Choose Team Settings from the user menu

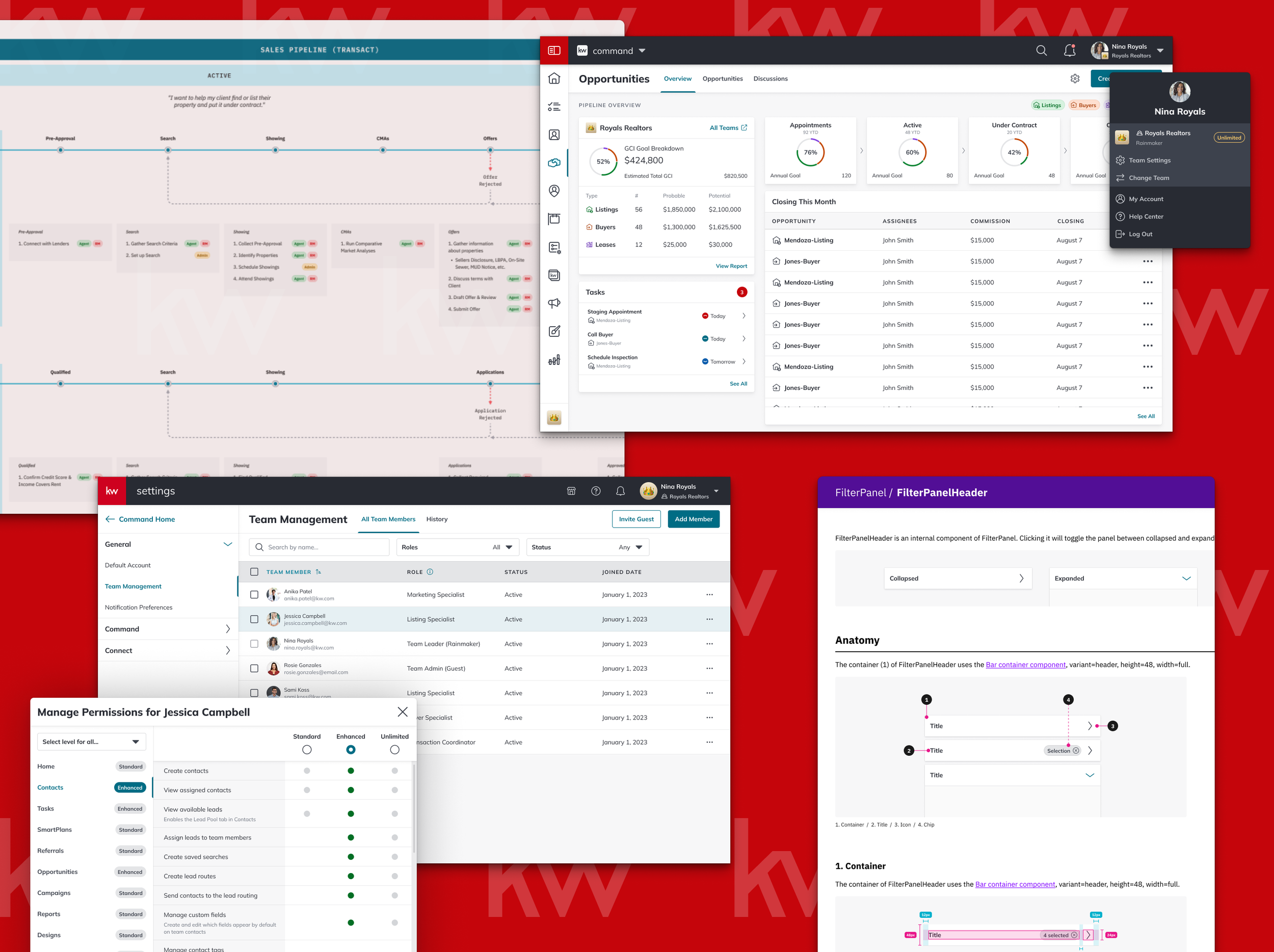[x=1150, y=161]
